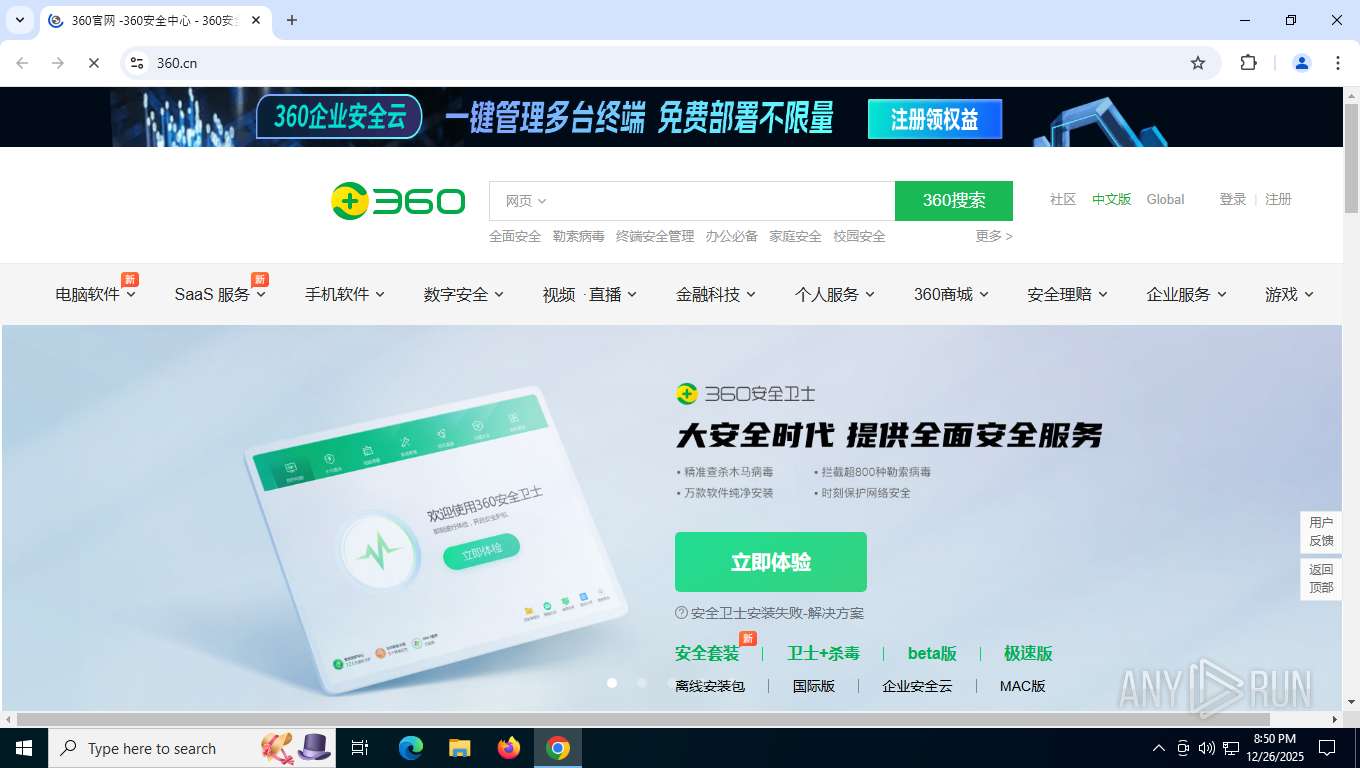Open Windows Start menu

pyautogui.click(x=24, y=748)
